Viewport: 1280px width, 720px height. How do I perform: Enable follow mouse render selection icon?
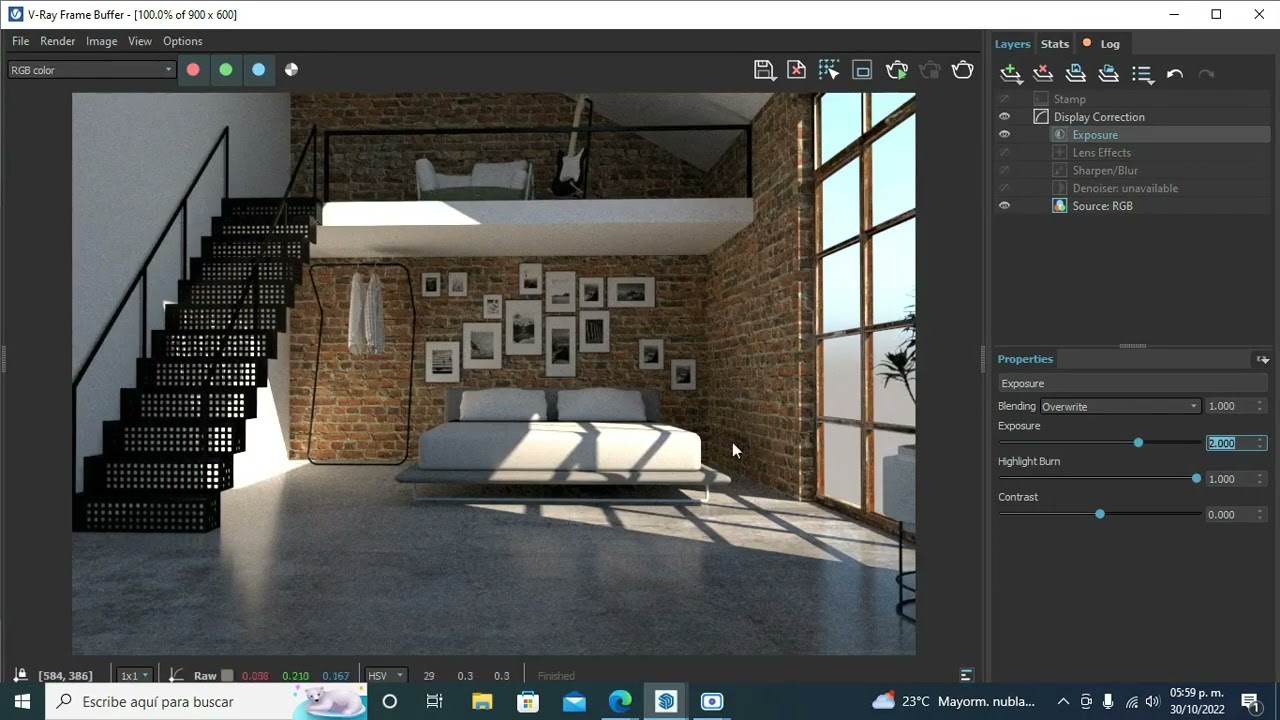(829, 70)
